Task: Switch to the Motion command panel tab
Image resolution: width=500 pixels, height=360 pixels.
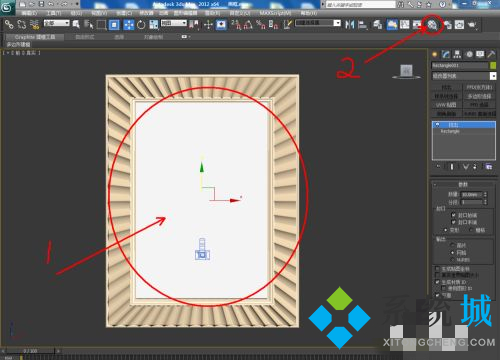Action: [469, 54]
